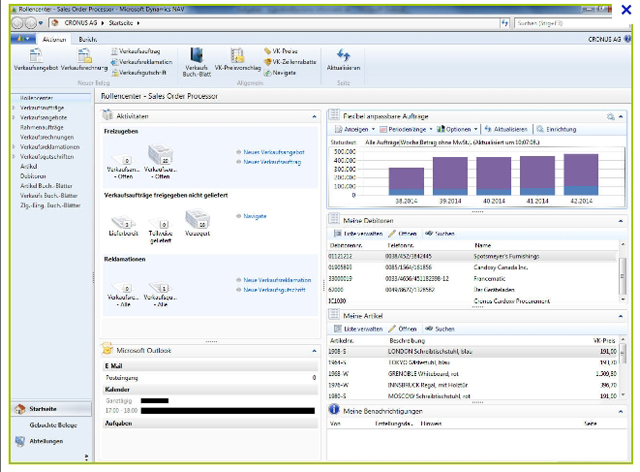Click Aktualisieren in chart toolbar
This screenshot has height=472, width=640.
506,129
